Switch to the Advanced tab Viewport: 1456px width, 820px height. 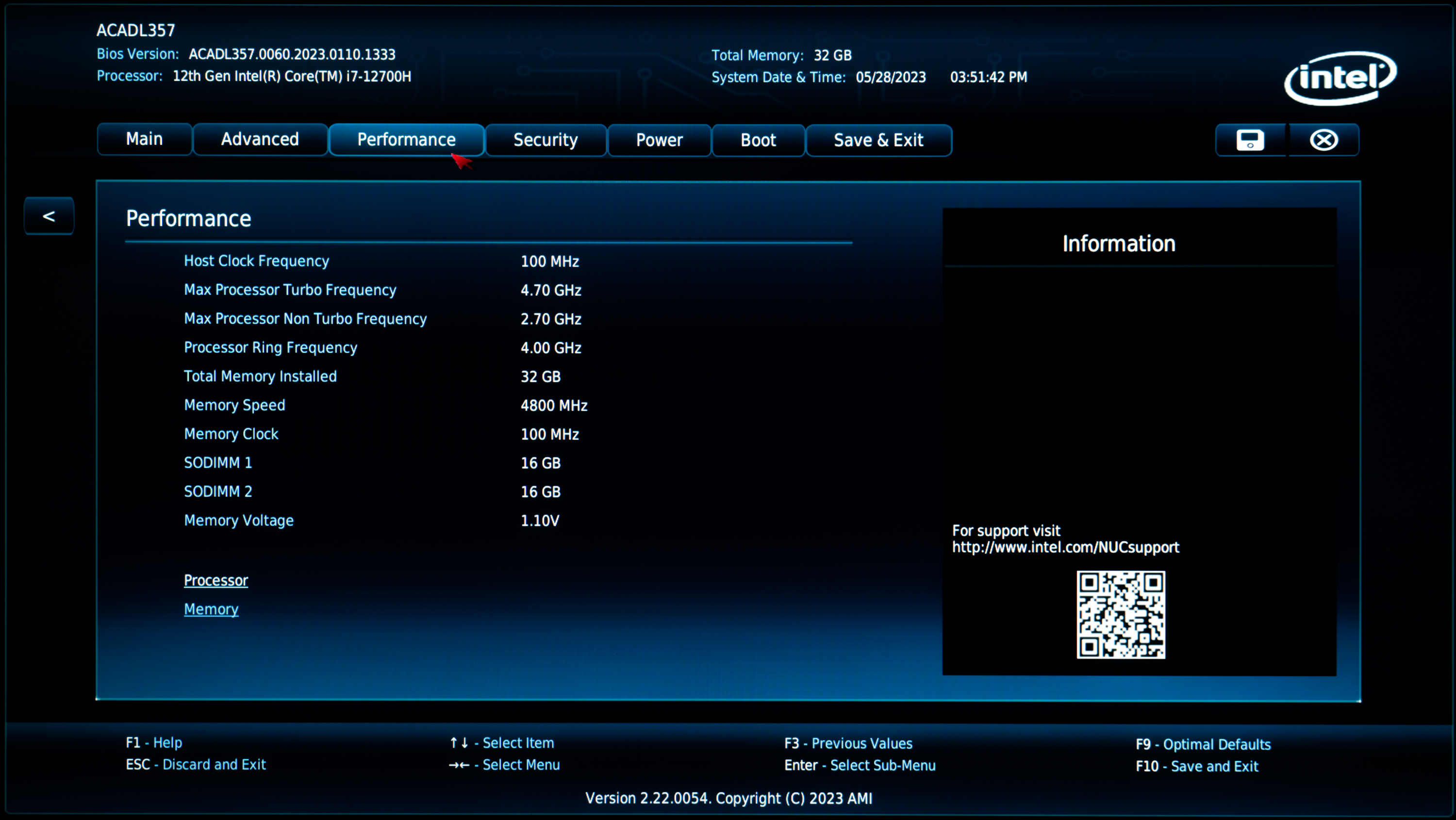(x=260, y=139)
